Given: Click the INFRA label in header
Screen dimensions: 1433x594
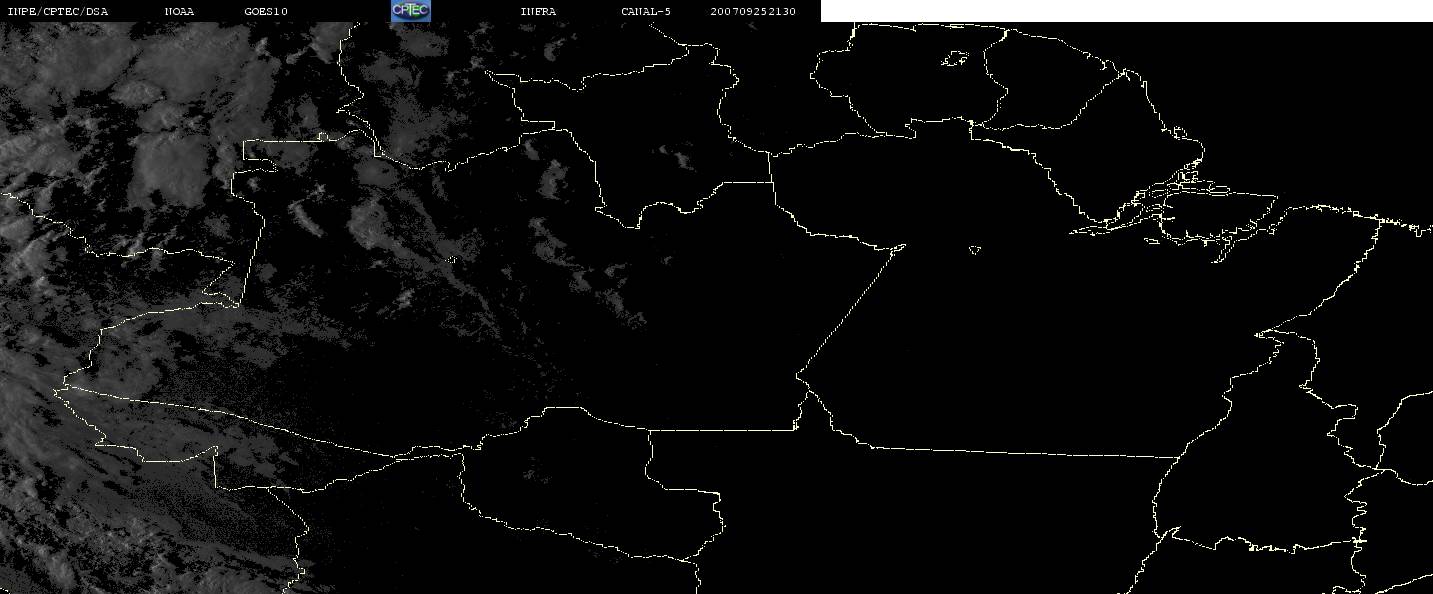Looking at the screenshot, I should (x=538, y=12).
